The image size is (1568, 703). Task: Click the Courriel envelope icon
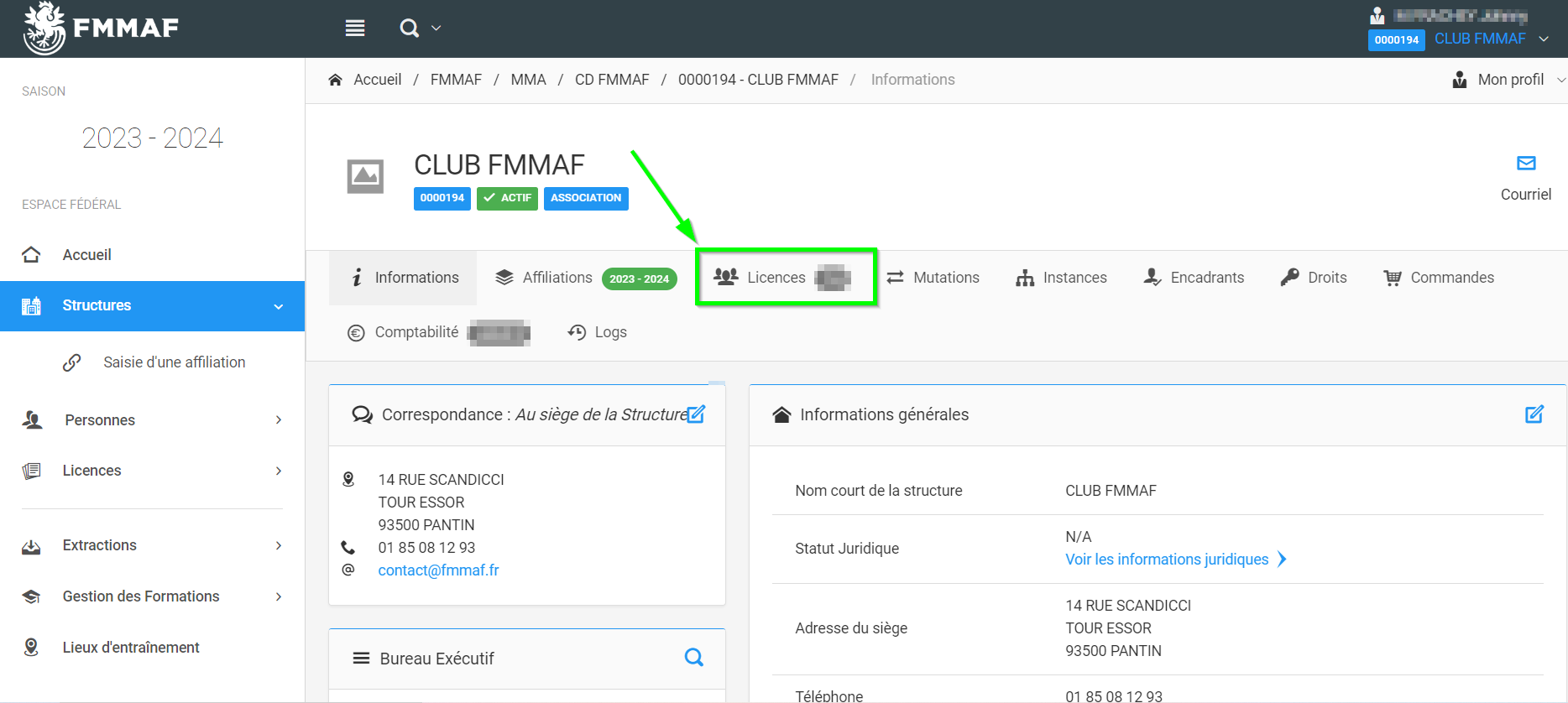[x=1526, y=163]
